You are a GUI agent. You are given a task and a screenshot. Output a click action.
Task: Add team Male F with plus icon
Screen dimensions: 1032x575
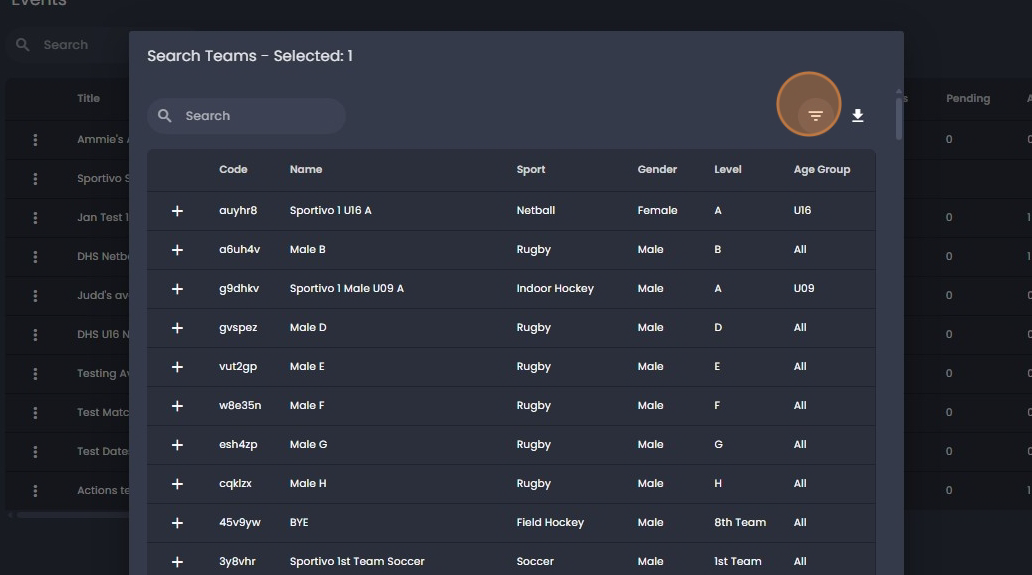(x=177, y=406)
